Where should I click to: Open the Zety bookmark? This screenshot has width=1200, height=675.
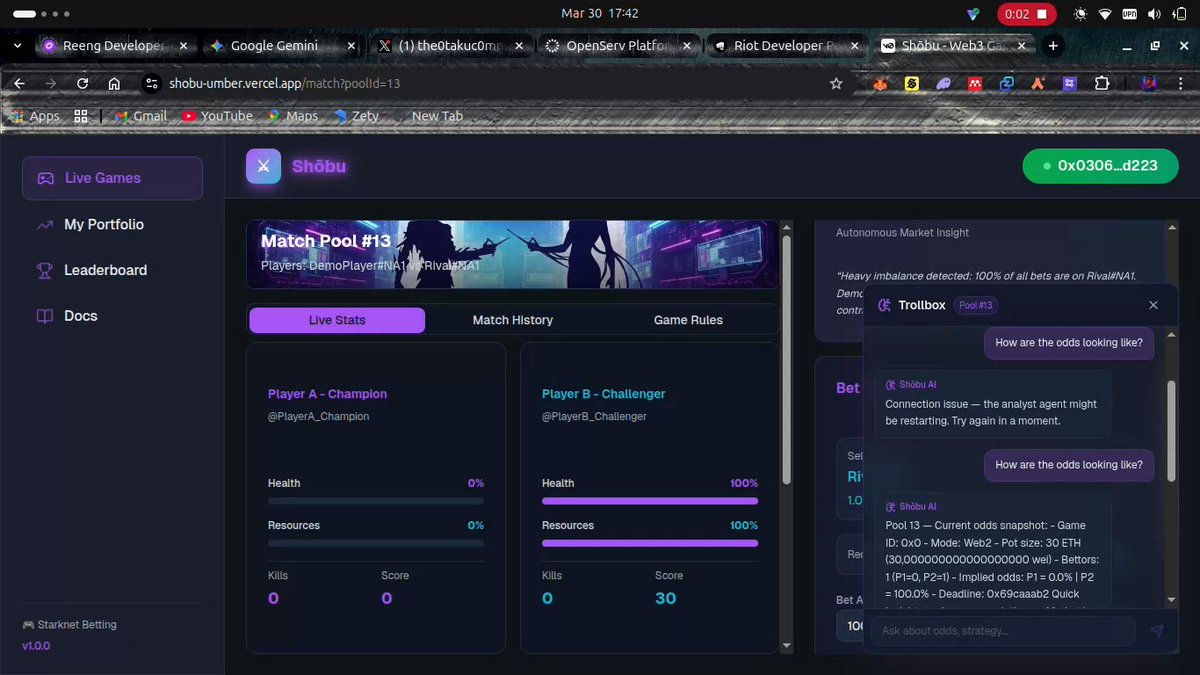tap(356, 116)
